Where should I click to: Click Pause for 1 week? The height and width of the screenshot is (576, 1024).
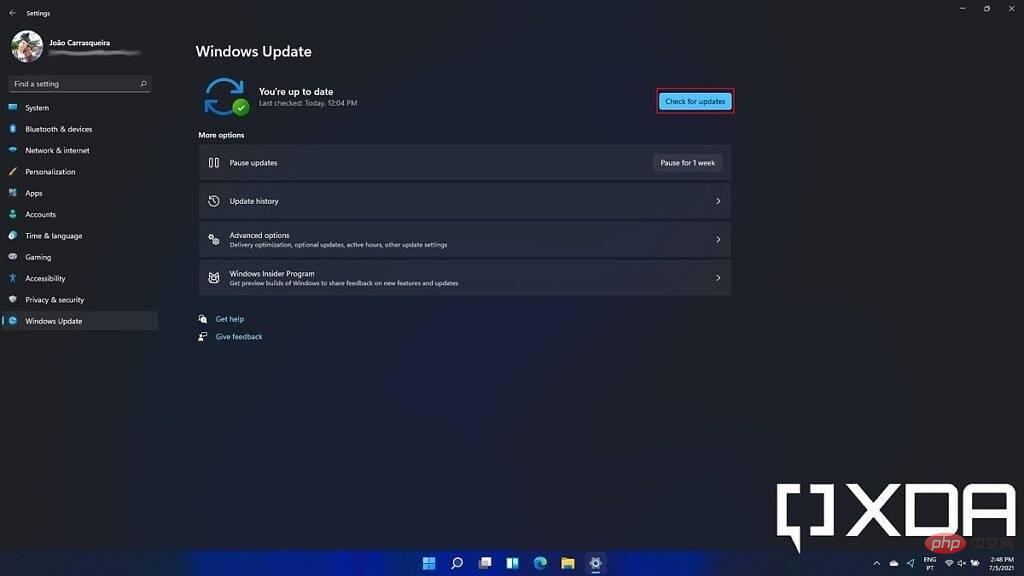[x=687, y=162]
